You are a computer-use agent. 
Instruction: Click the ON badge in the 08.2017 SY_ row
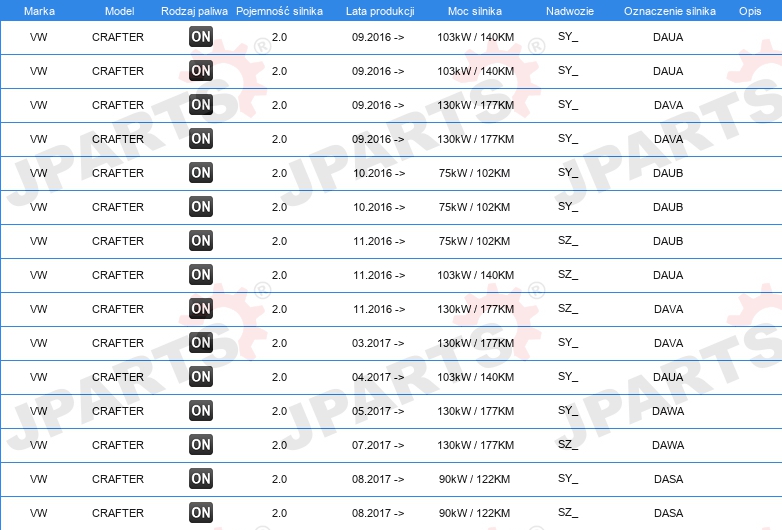point(201,478)
